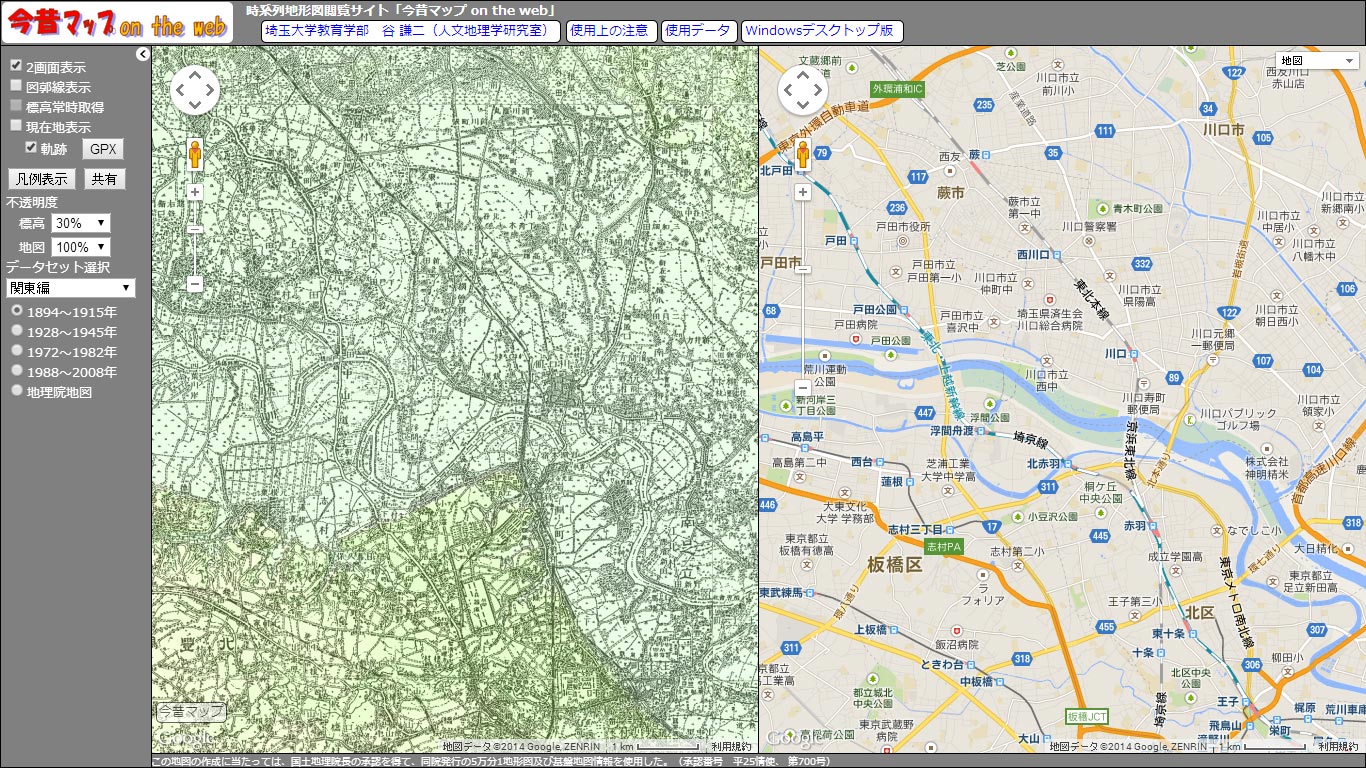Open the 地図 opacity dropdown showing 100%
The height and width of the screenshot is (768, 1366).
coord(81,246)
